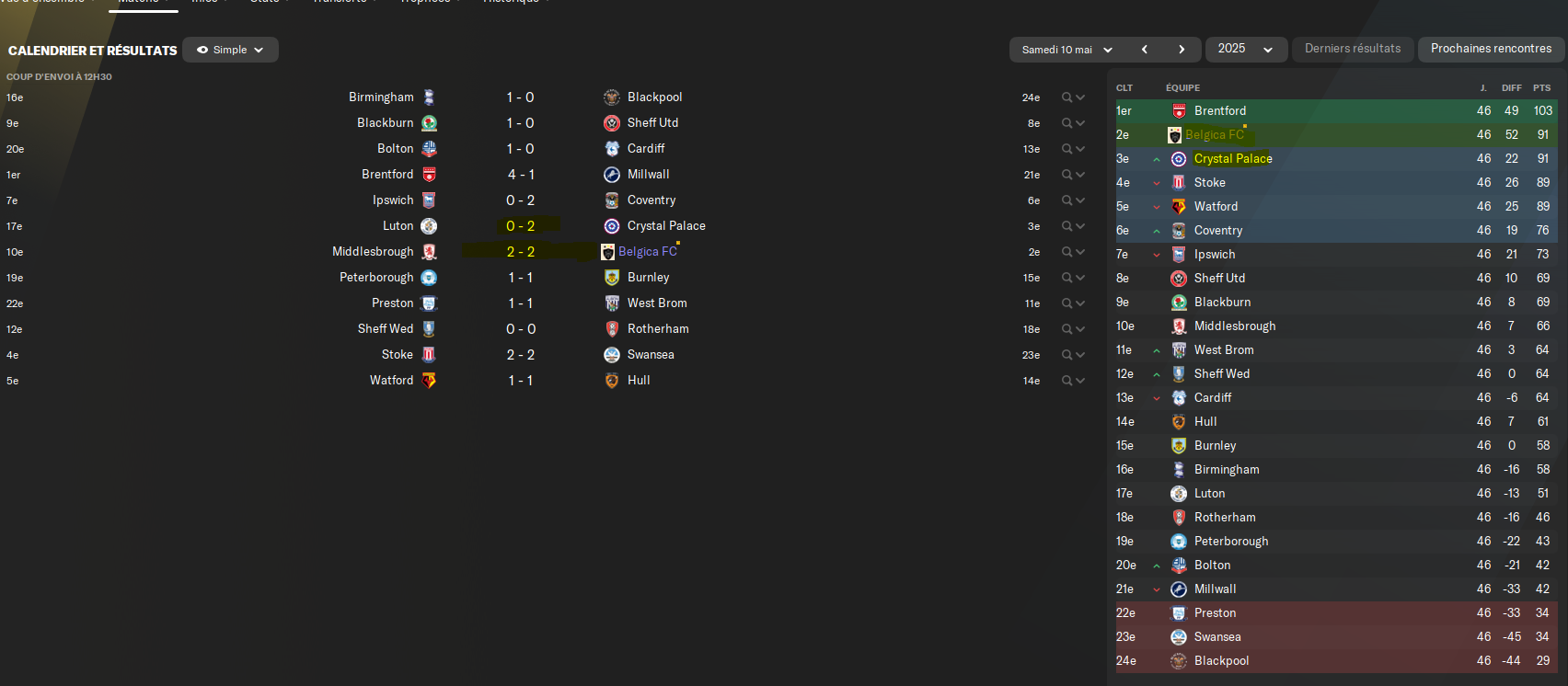Open the Middlesbrough 2 - 2 Belgica FC score
The height and width of the screenshot is (686, 1568).
pyautogui.click(x=521, y=252)
